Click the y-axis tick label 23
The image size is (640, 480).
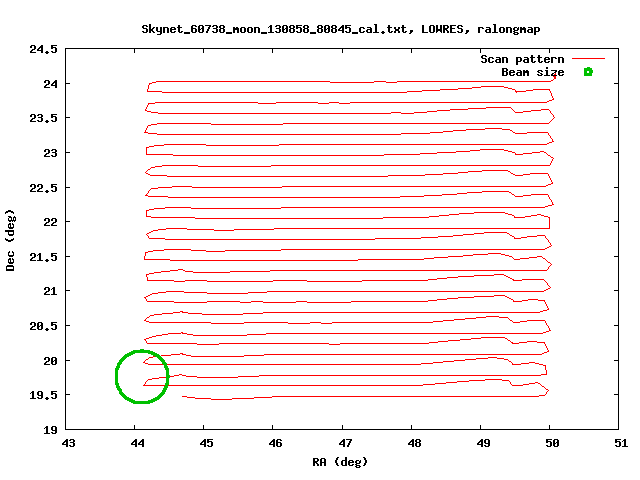[x=51, y=153]
